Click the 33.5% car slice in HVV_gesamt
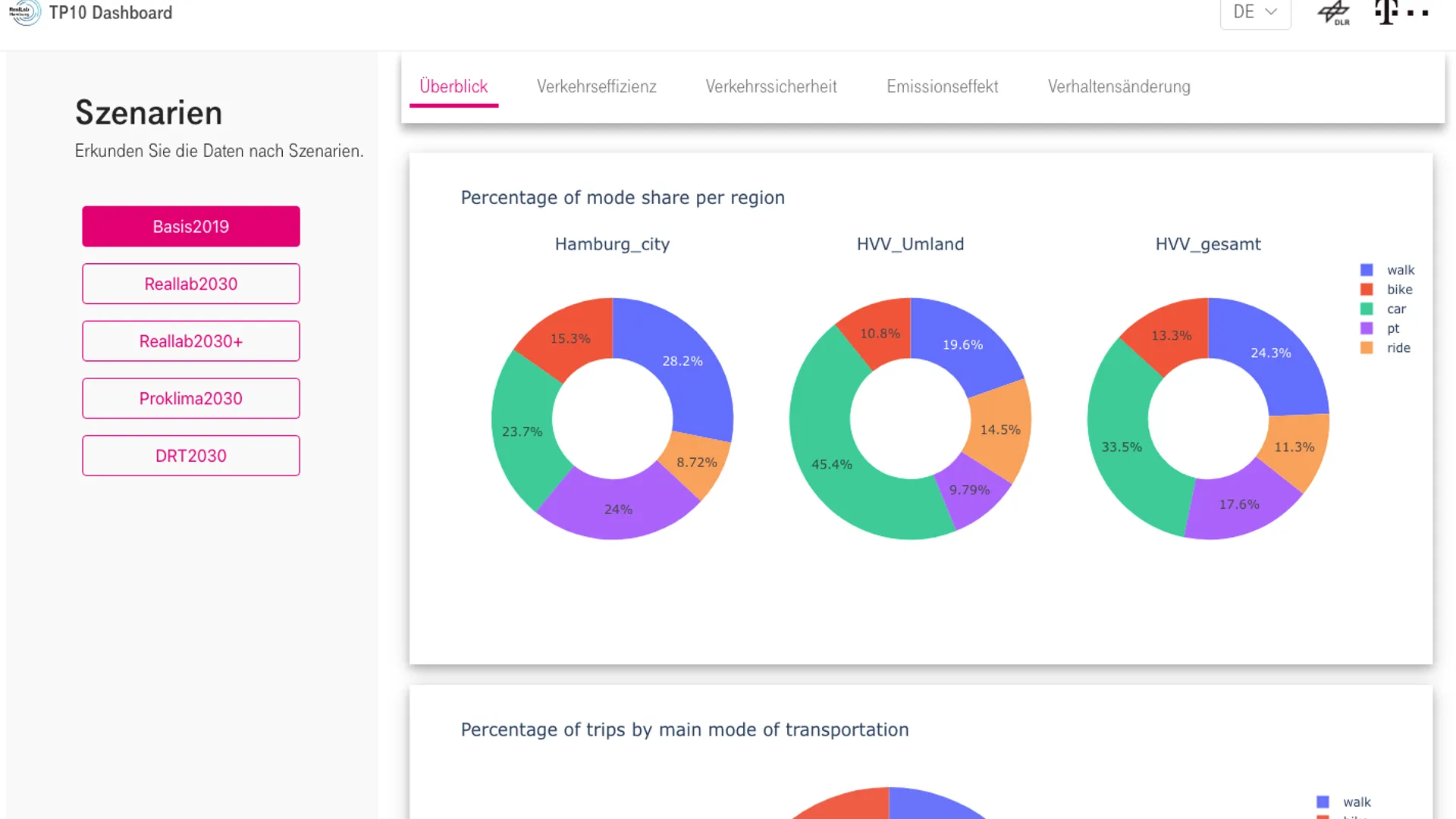 tap(1122, 447)
